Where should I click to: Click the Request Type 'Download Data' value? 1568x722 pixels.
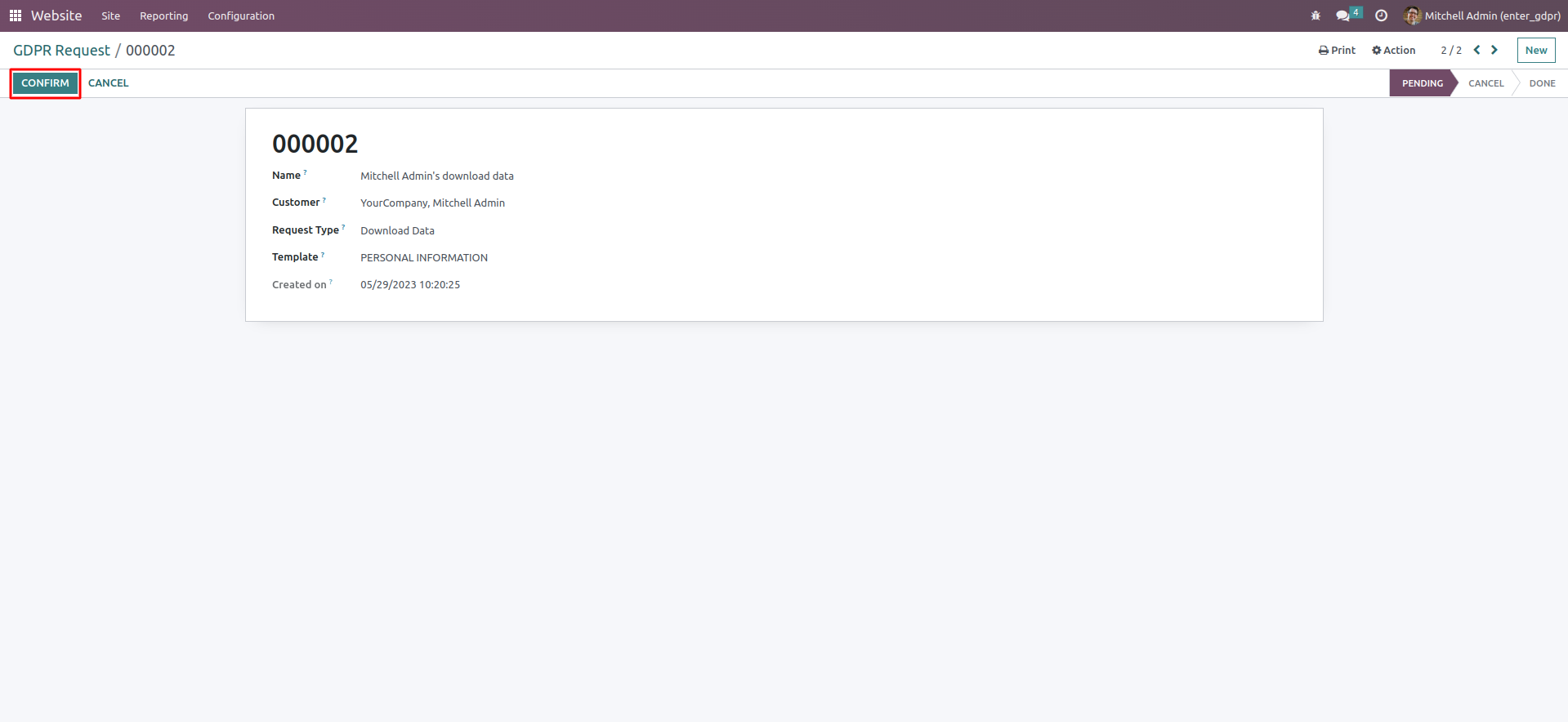tap(398, 230)
